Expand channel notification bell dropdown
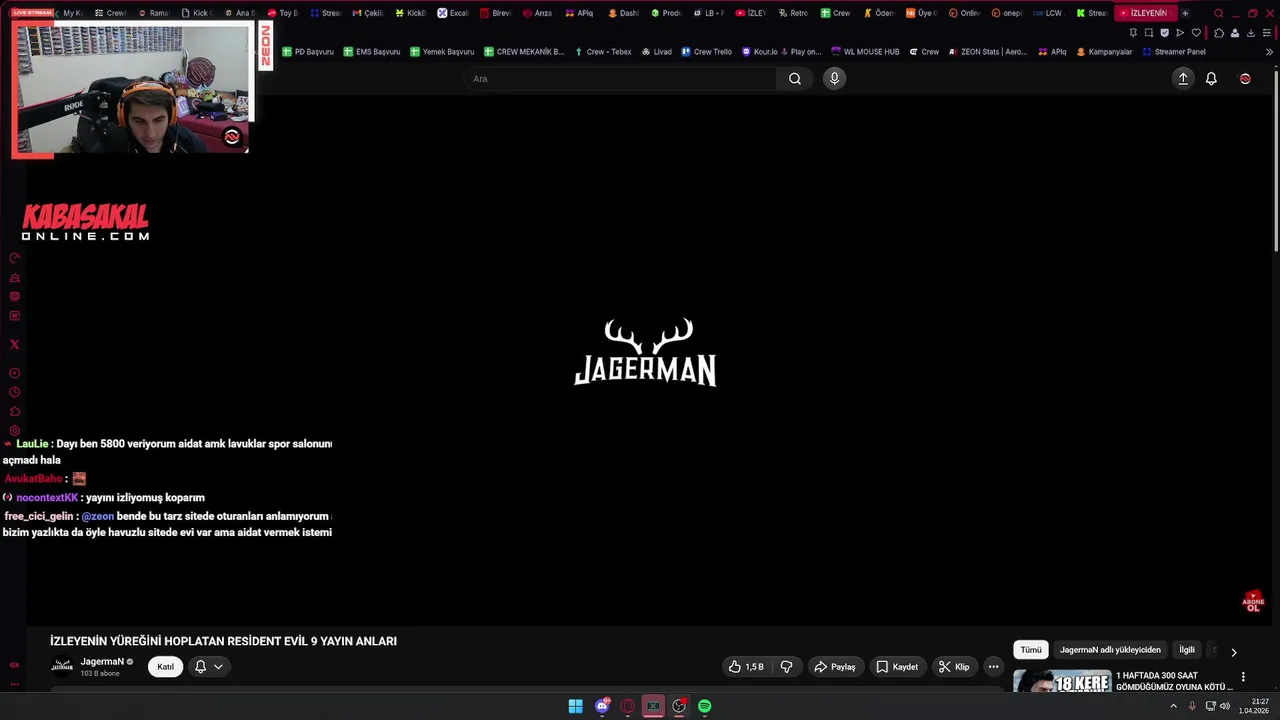Screen dimensions: 1280x720 208,667
